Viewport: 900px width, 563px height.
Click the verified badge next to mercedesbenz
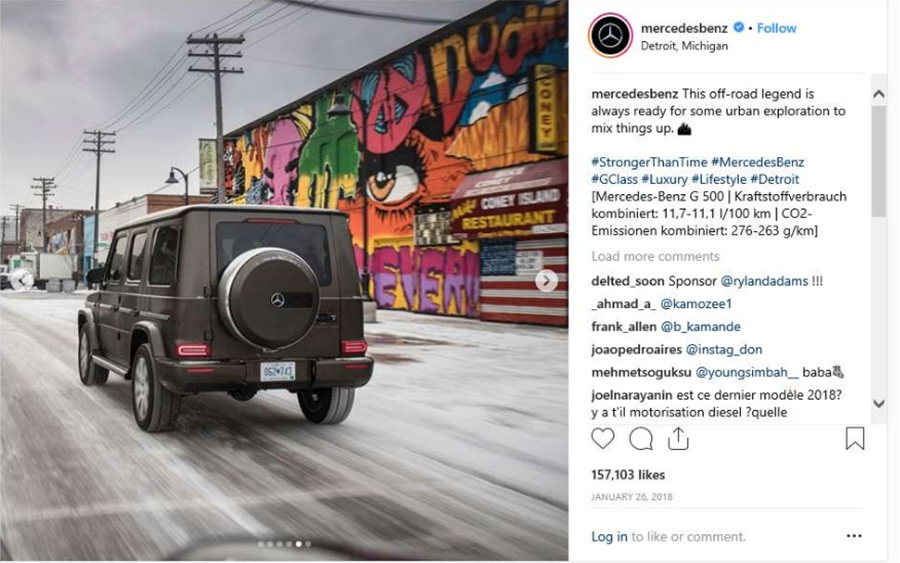point(739,27)
